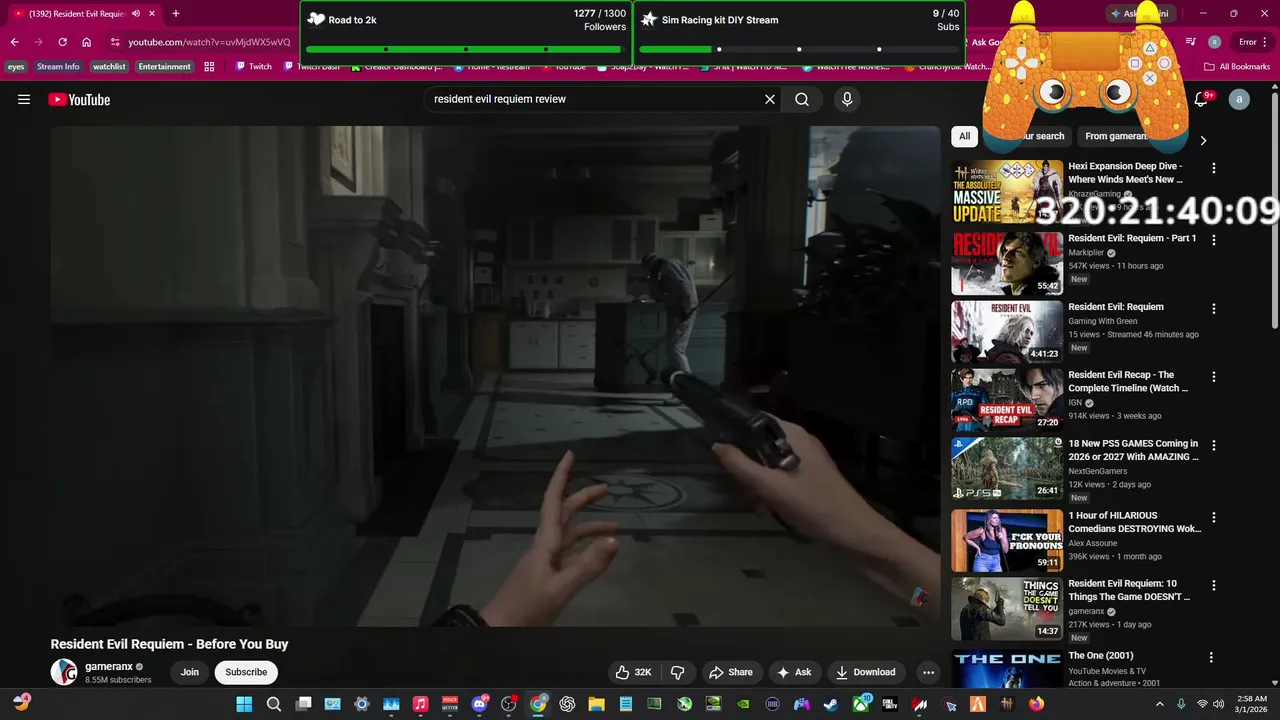Image resolution: width=1280 pixels, height=720 pixels.
Task: Download the video
Action: pyautogui.click(x=866, y=672)
